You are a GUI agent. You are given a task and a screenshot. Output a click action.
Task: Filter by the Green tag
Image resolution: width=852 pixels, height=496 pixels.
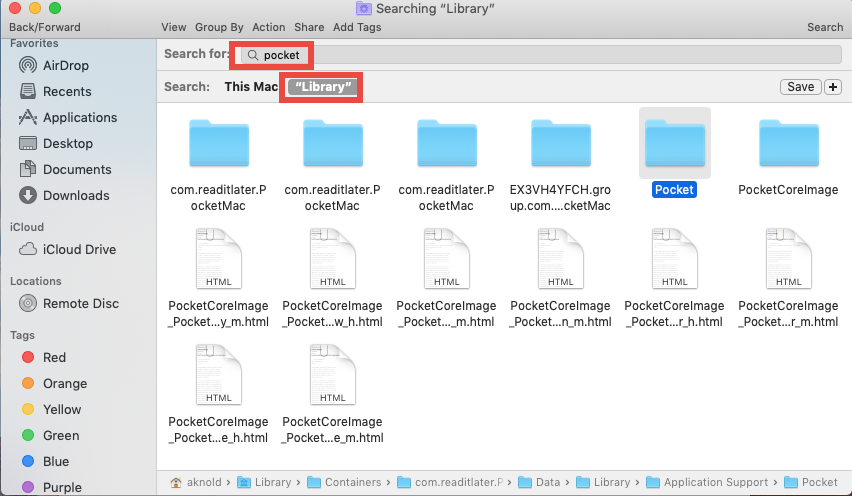[51, 436]
